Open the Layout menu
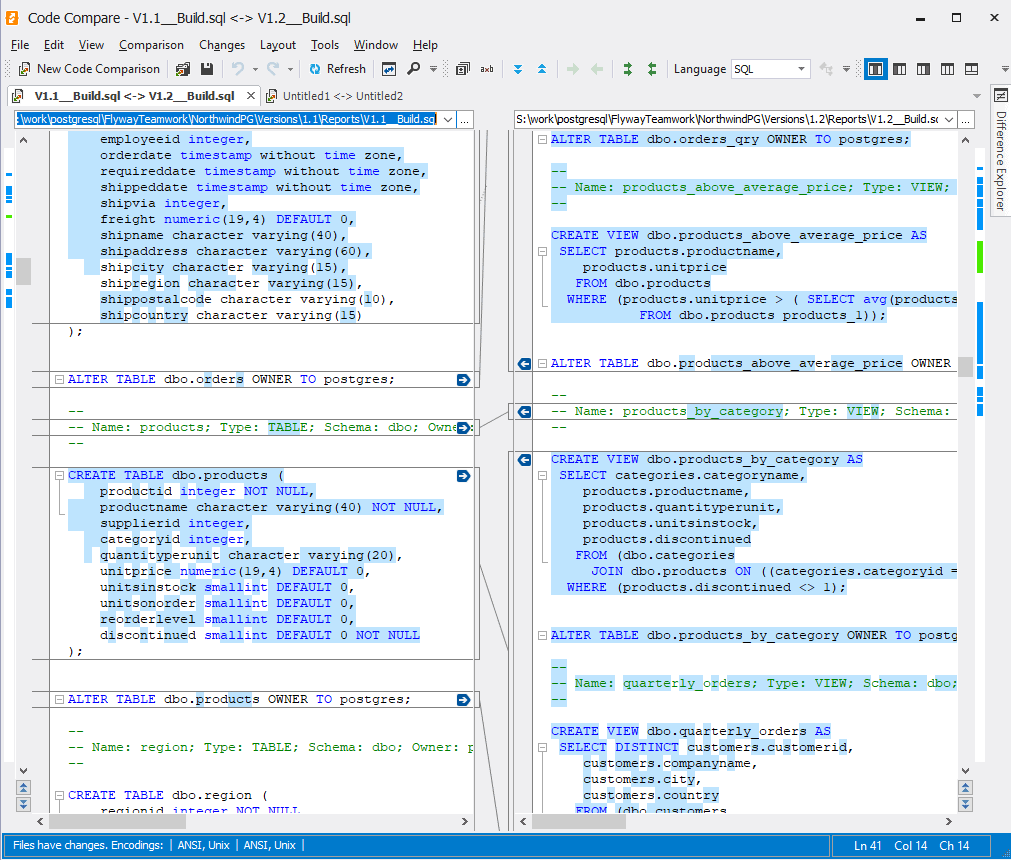Viewport: 1011px width, 860px height. point(278,45)
